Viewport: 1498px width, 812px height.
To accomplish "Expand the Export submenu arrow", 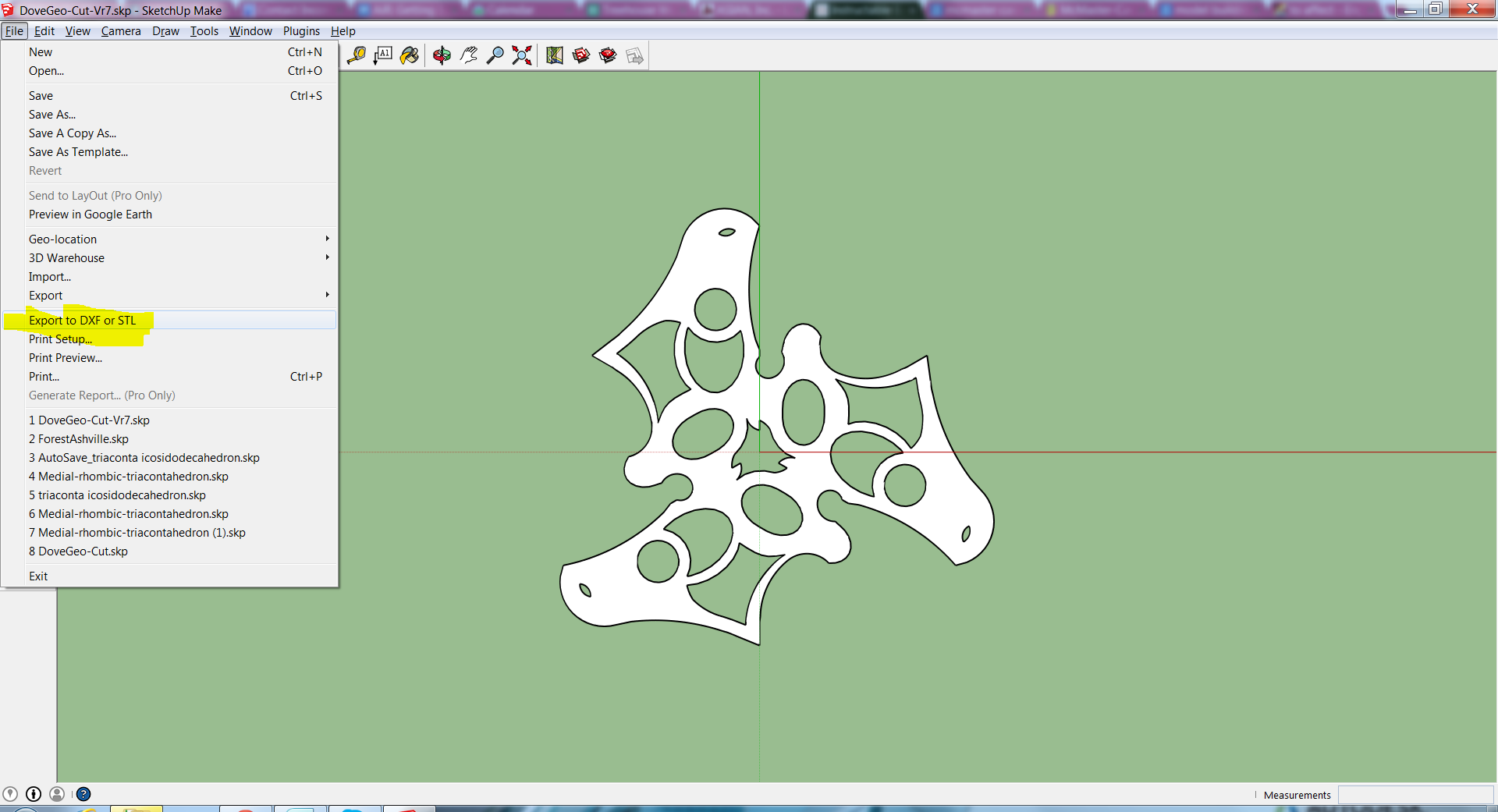I will tap(328, 295).
